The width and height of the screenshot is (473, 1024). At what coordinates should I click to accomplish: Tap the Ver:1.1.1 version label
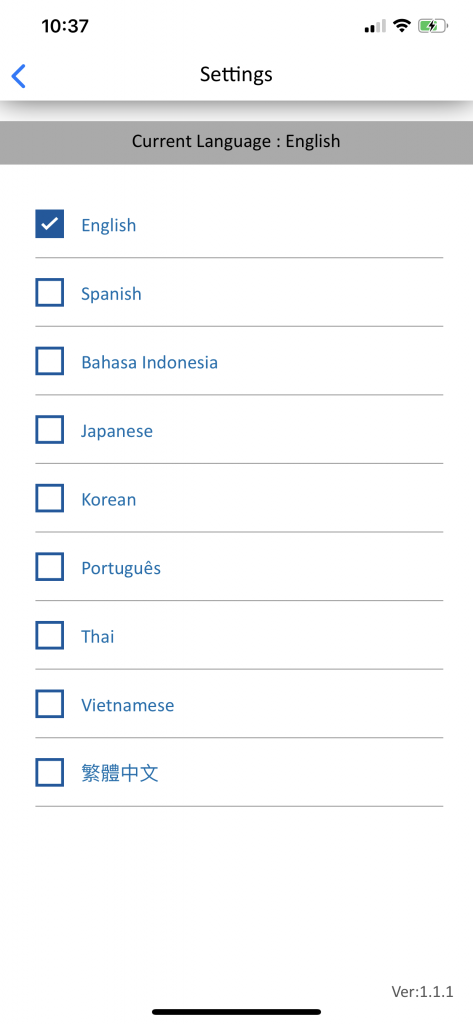[x=422, y=991]
